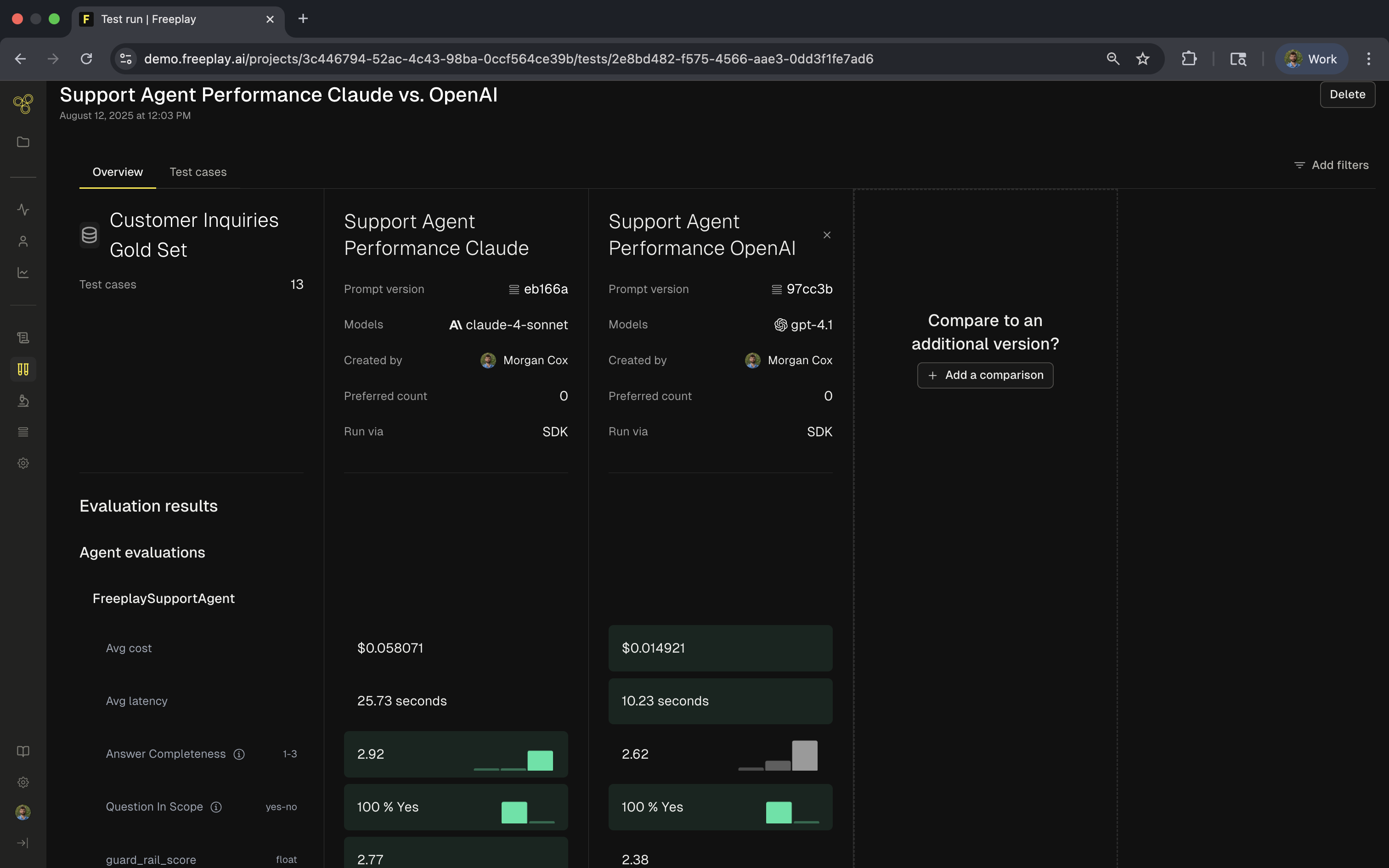The image size is (1389, 868).
Task: Open the Chrome three-dot menu
Action: coord(1368,59)
